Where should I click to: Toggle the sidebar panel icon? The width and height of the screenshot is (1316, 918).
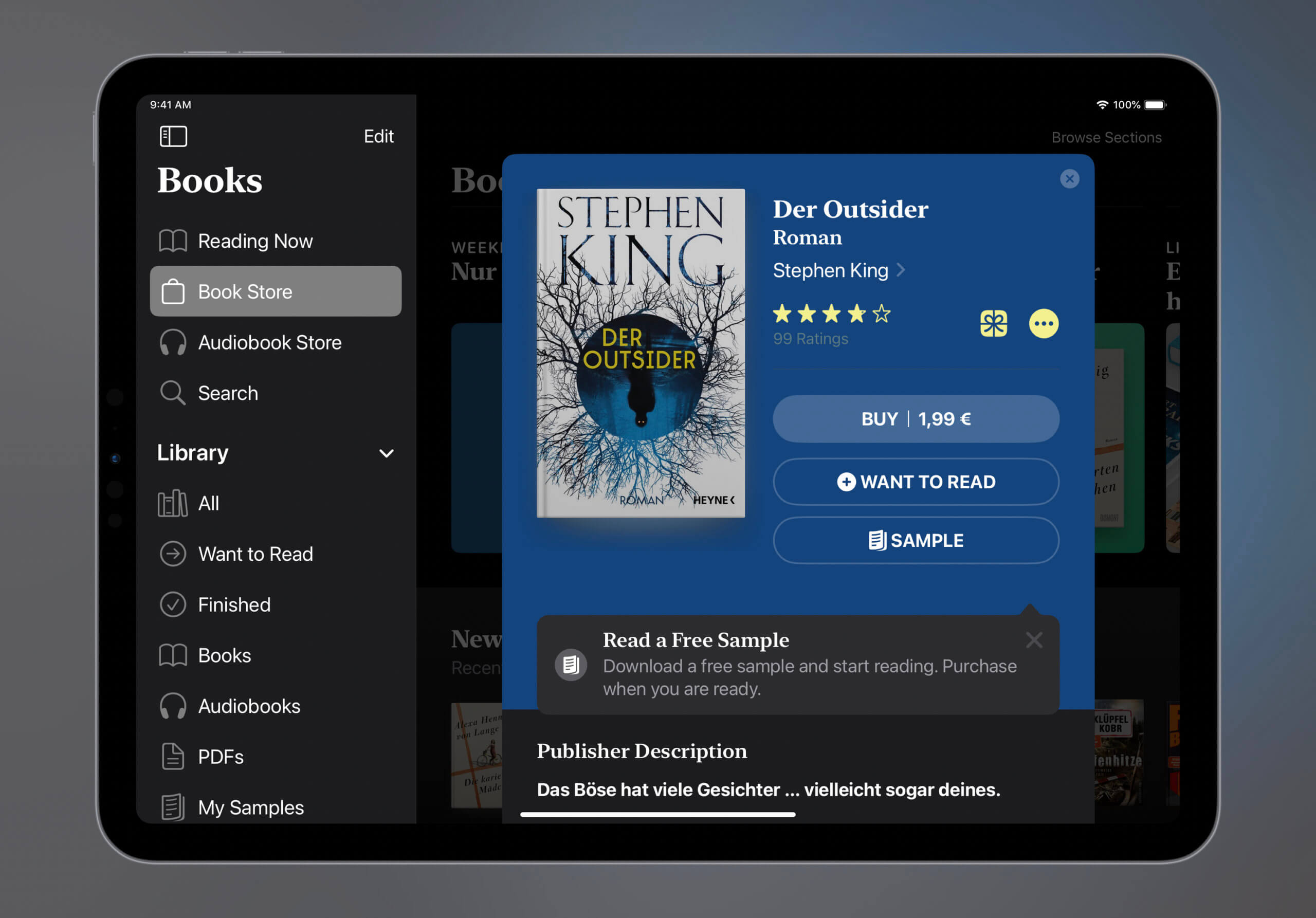[x=173, y=136]
